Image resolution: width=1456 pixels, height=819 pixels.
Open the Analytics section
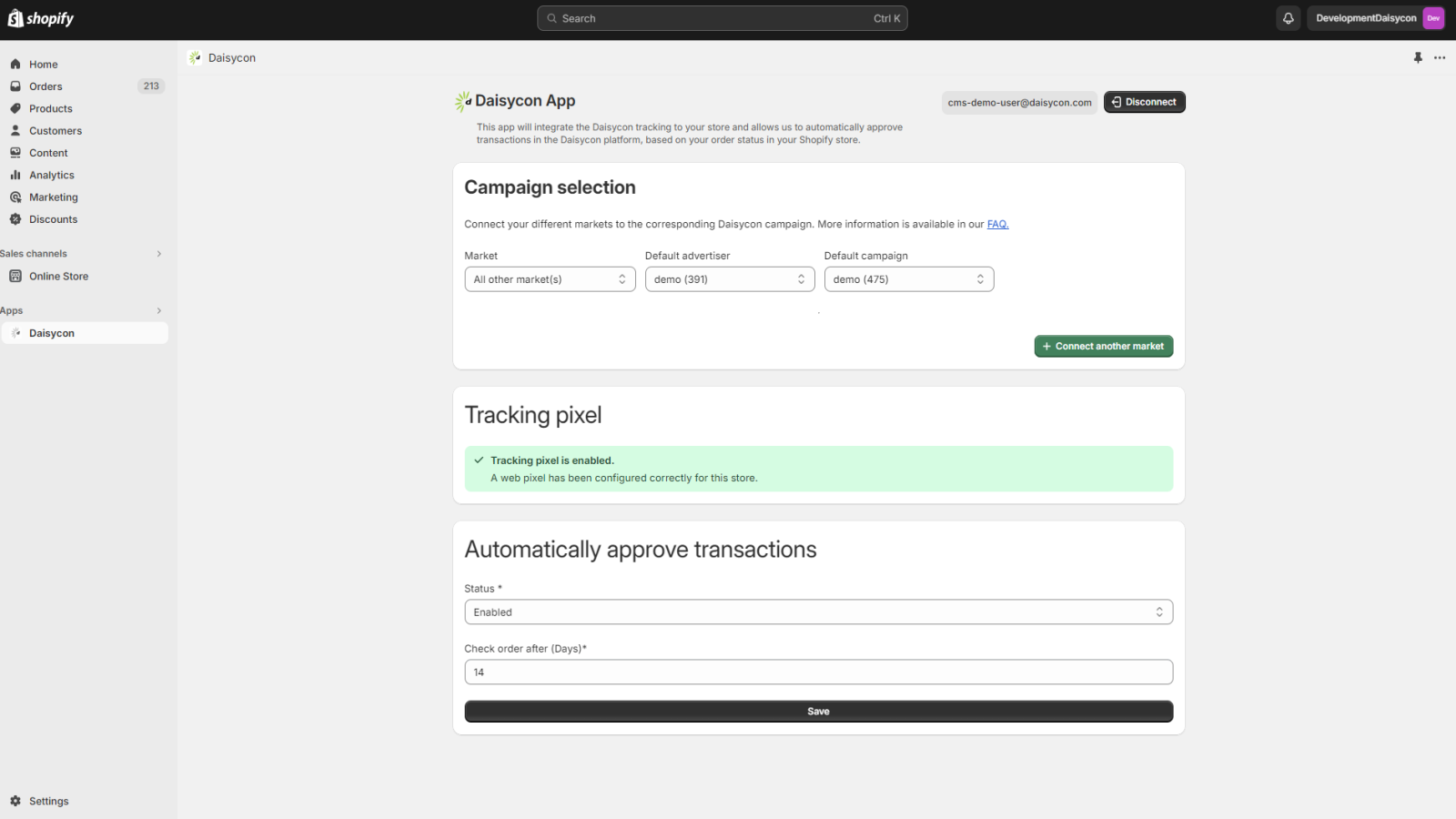[x=51, y=175]
